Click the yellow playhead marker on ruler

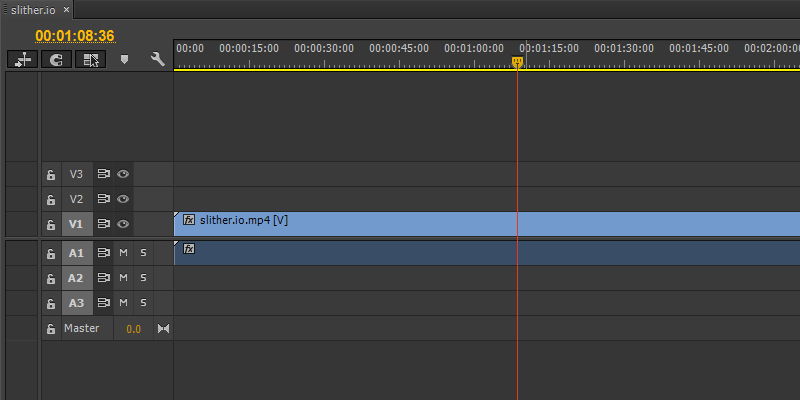click(x=517, y=62)
